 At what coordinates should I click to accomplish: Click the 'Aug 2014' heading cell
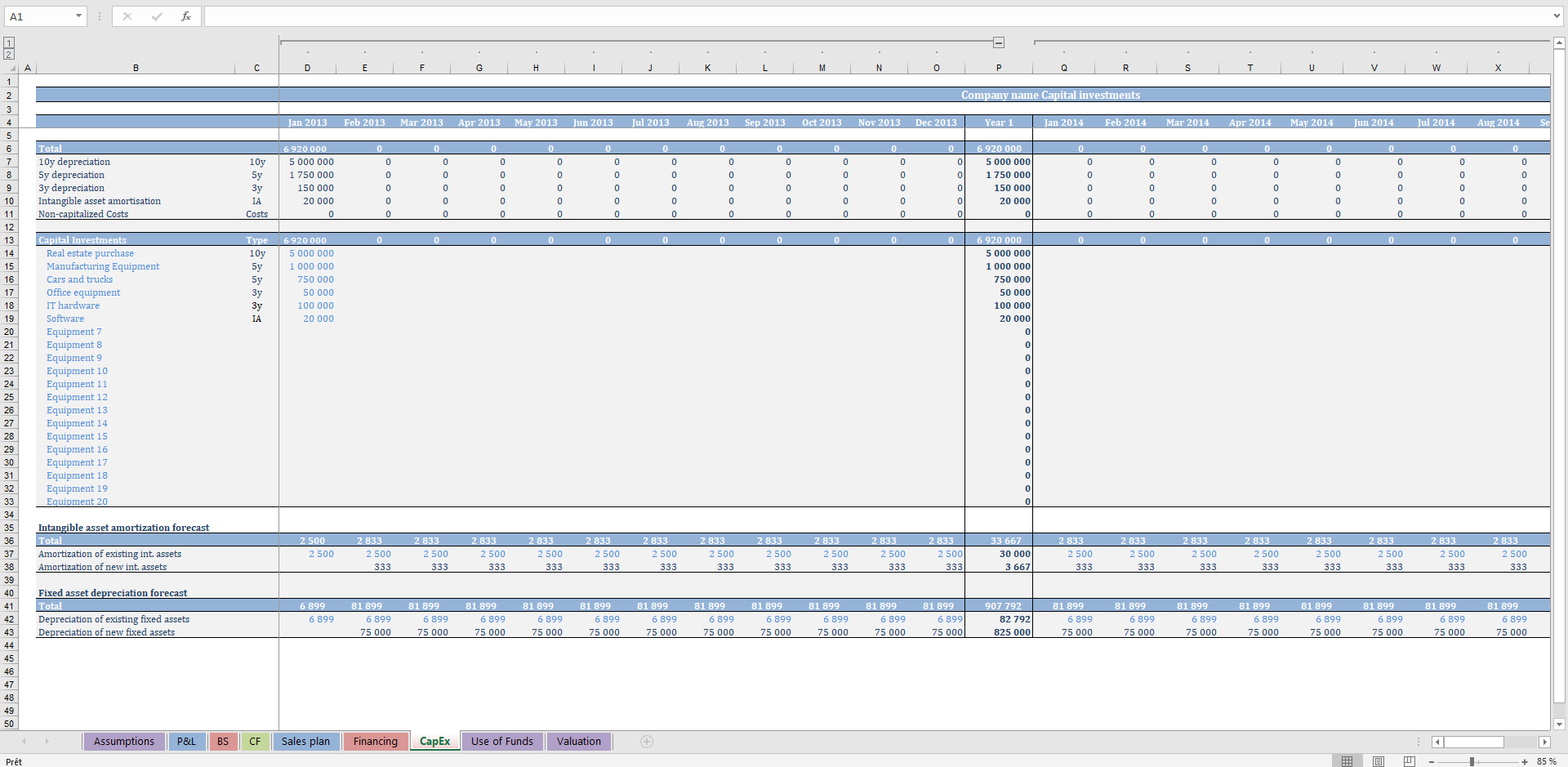pos(1498,123)
